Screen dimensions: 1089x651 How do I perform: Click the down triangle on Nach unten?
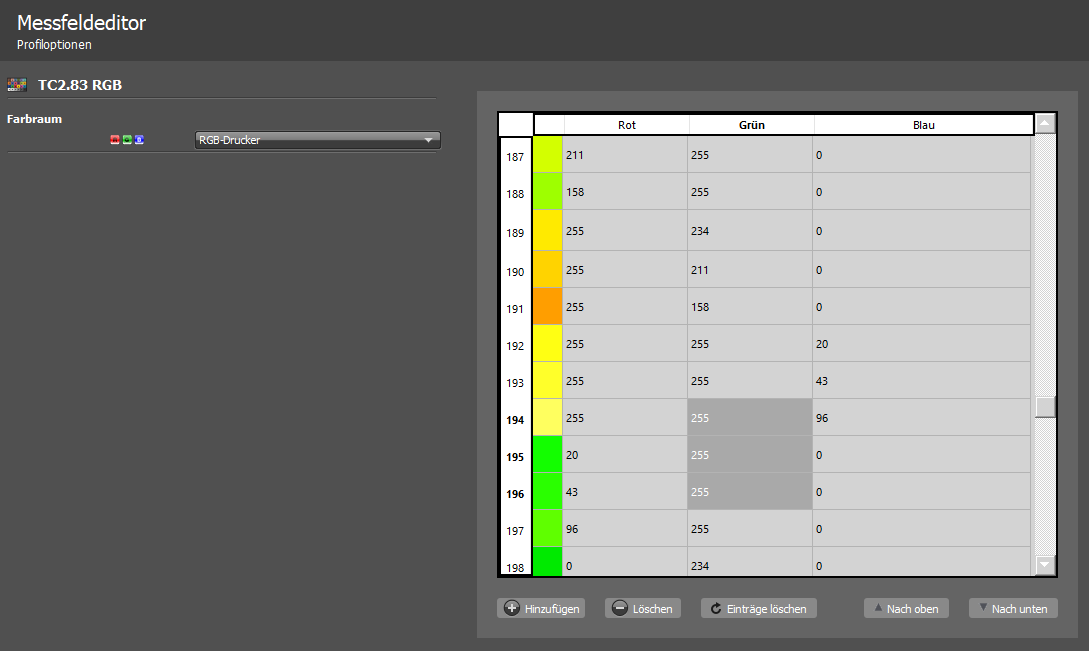tap(983, 608)
